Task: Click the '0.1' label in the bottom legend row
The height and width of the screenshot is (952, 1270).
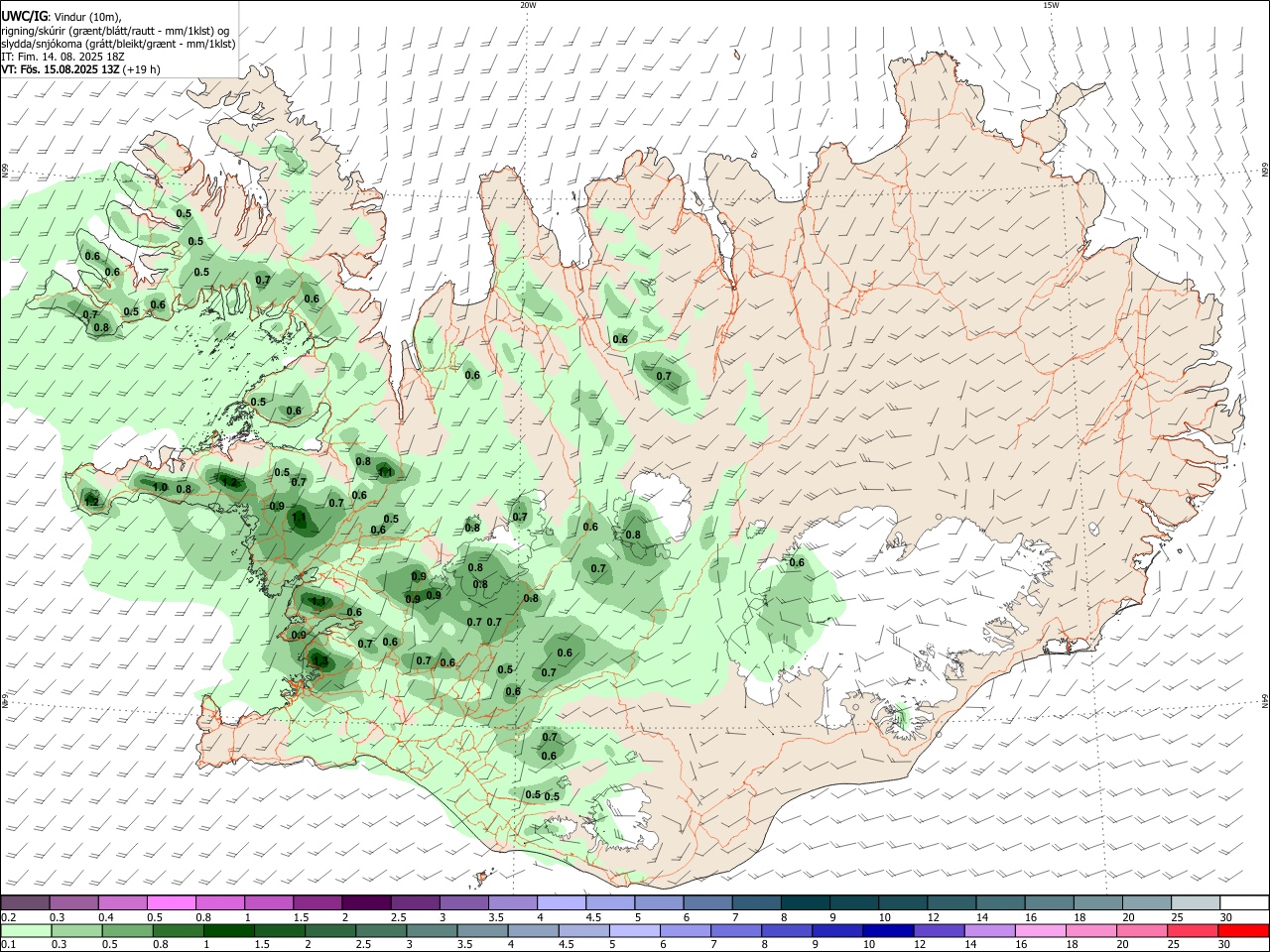Action: 8,944
